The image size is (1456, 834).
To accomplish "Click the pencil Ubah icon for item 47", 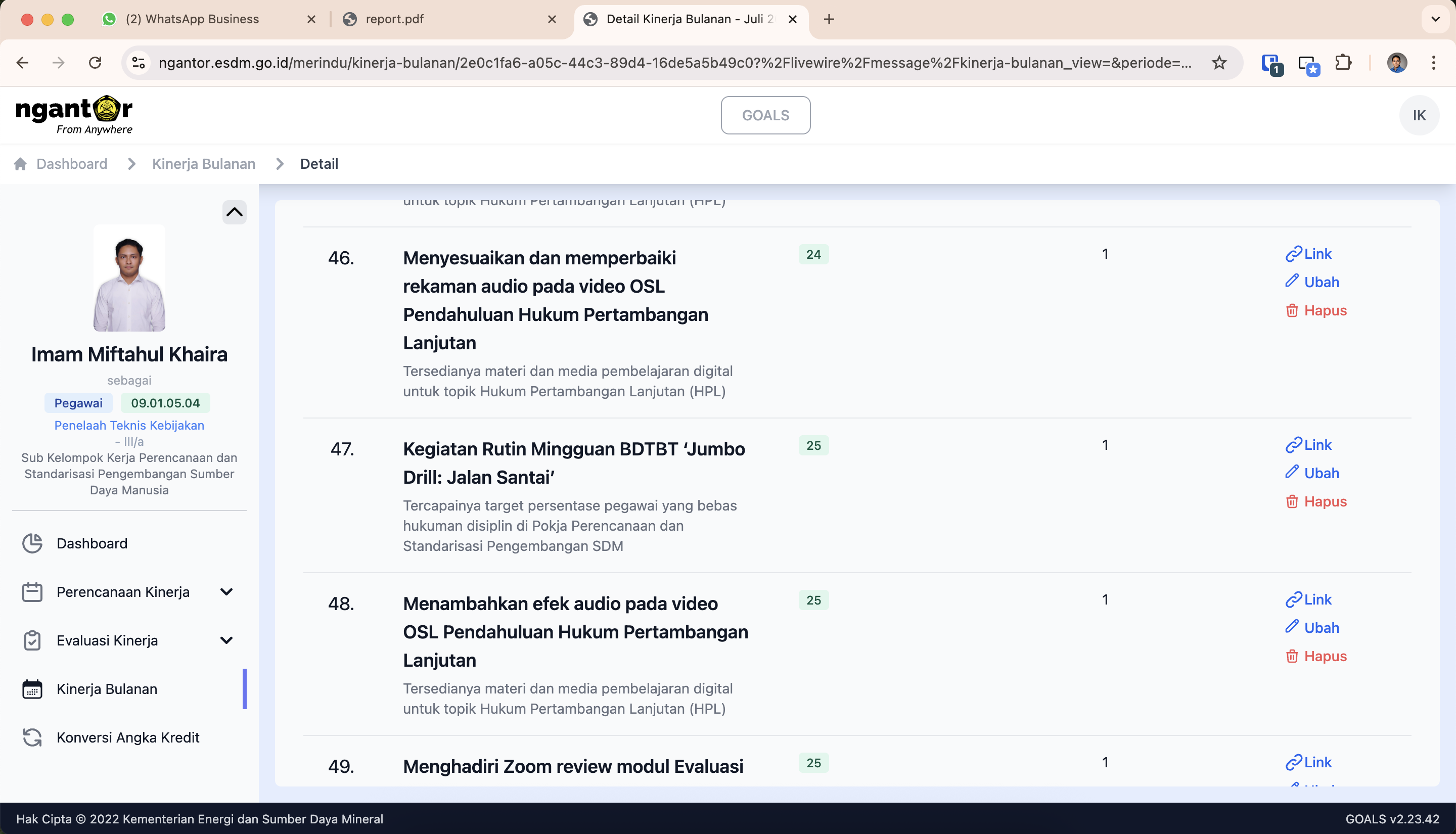I will coord(1292,473).
